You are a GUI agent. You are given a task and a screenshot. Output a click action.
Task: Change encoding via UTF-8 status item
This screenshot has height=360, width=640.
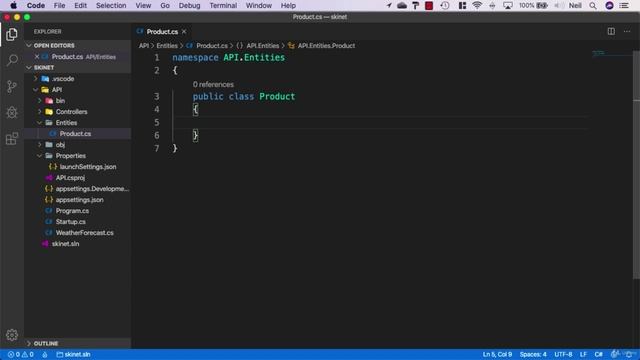(563, 354)
